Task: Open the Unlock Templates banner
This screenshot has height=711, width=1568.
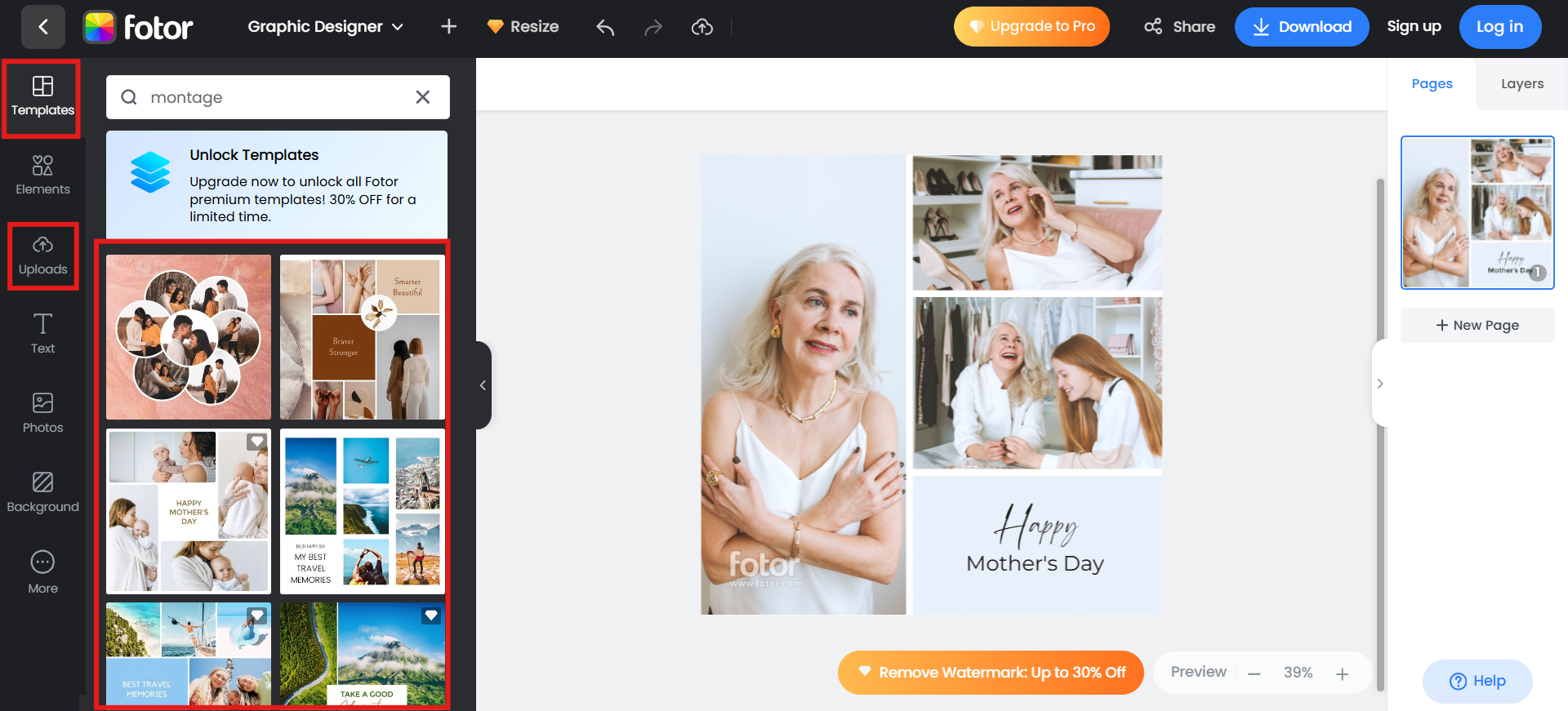Action: 277,185
